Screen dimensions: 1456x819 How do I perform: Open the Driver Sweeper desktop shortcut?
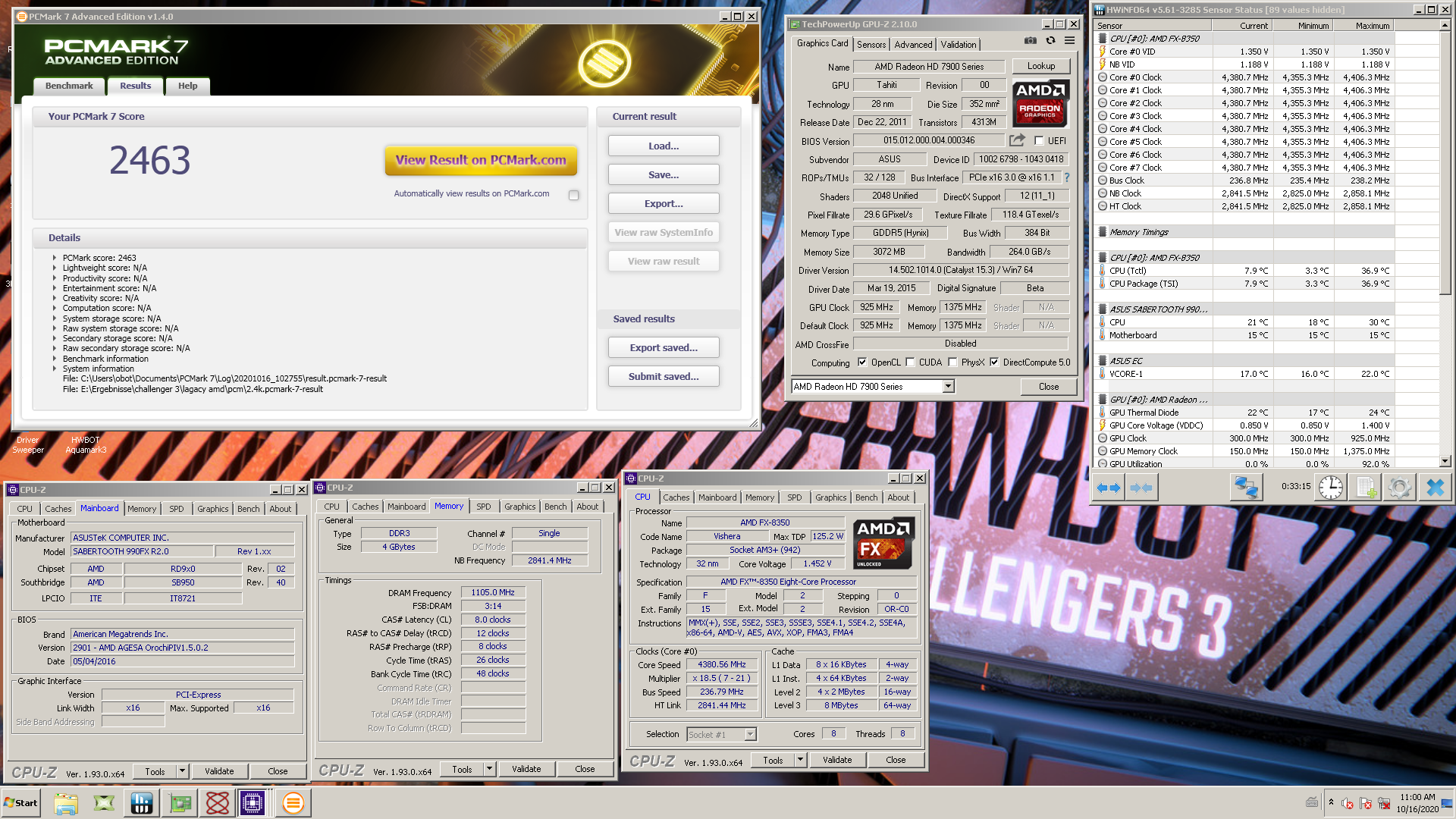pyautogui.click(x=28, y=444)
